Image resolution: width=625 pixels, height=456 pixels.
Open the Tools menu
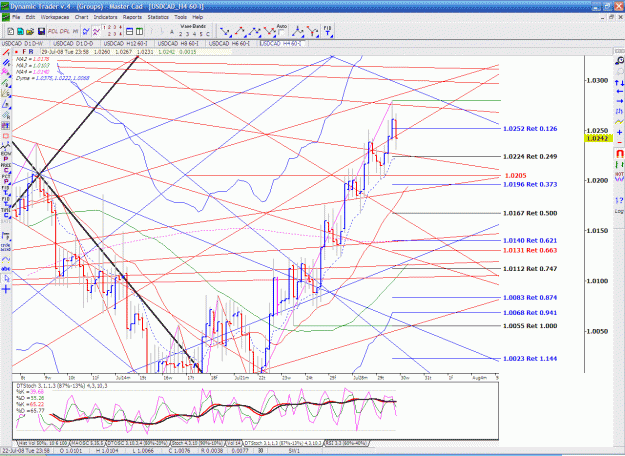tap(180, 17)
